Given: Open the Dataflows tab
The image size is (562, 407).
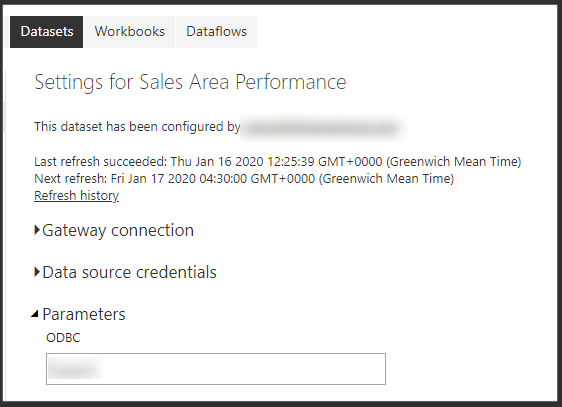Looking at the screenshot, I should tap(216, 32).
